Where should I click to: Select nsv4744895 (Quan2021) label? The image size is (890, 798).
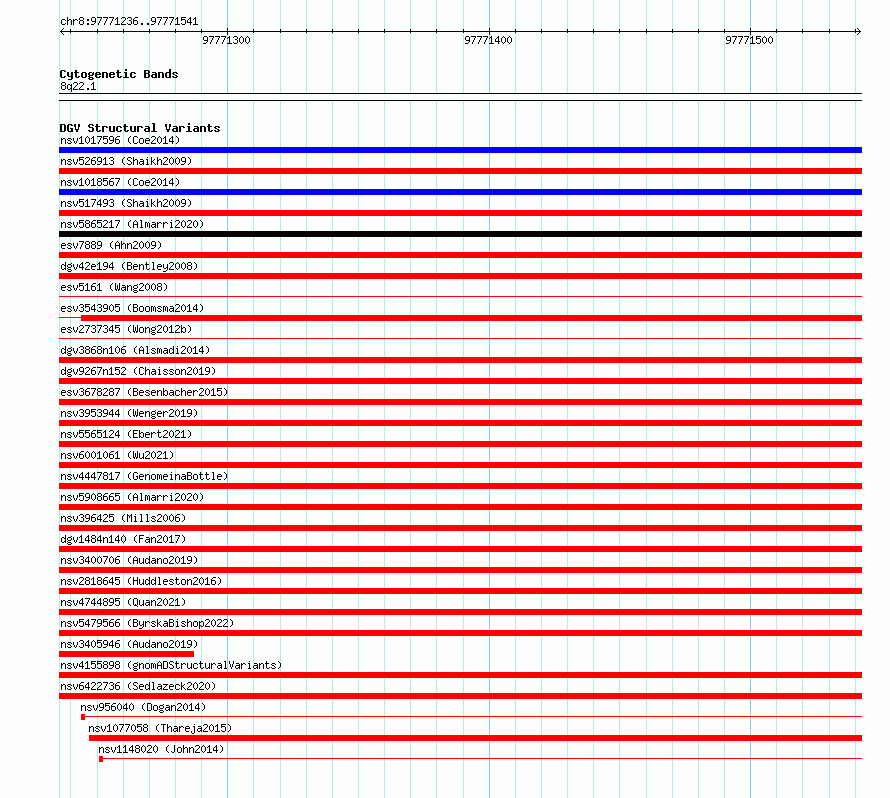pos(123,602)
